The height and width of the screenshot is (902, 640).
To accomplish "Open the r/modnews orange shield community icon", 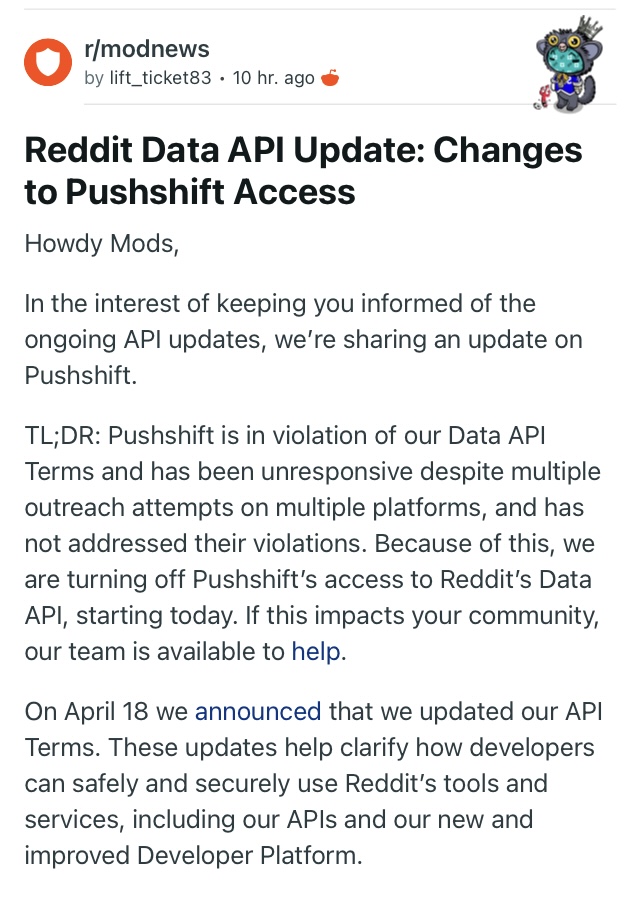I will [x=48, y=62].
